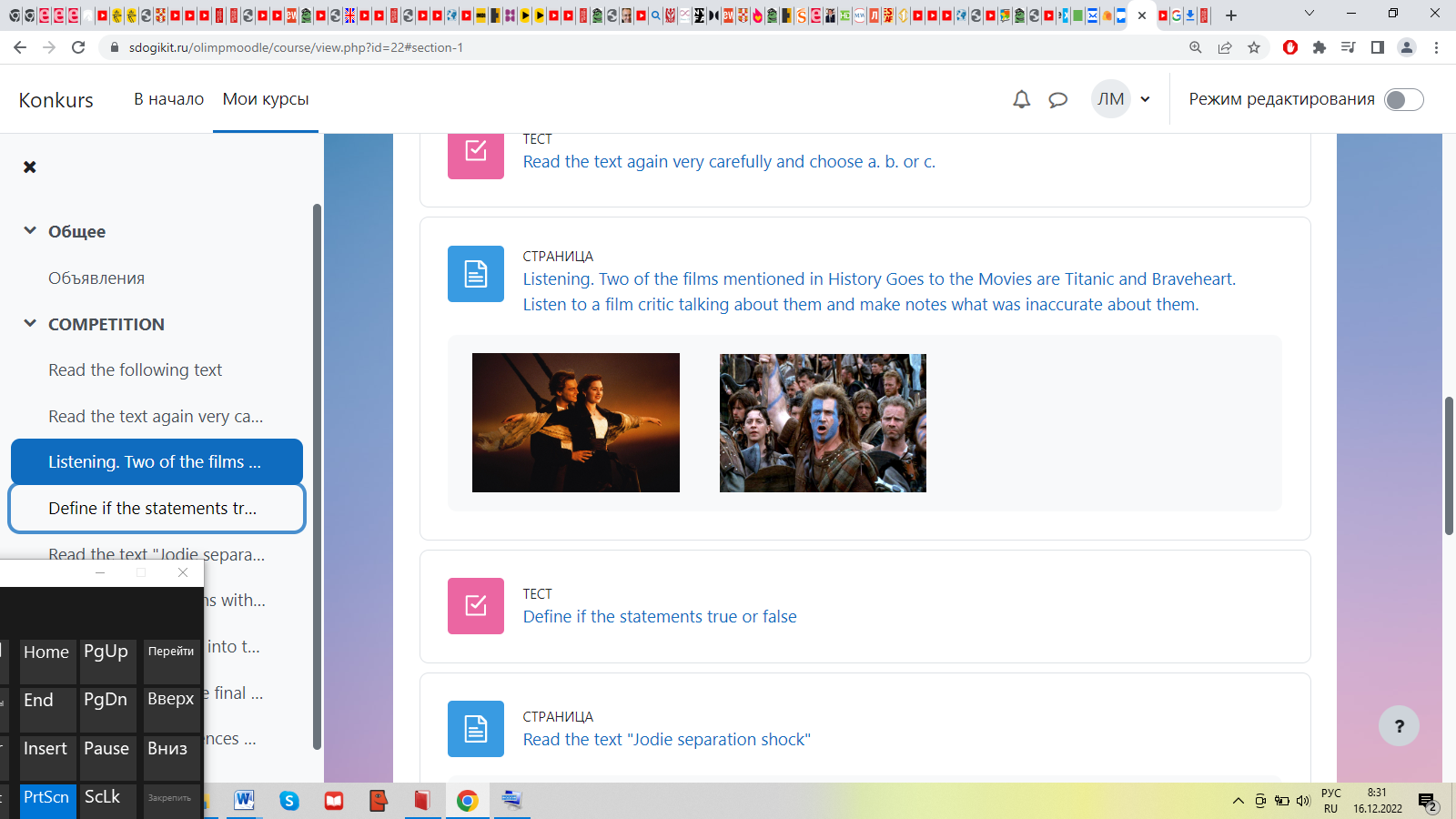The image size is (1456, 819).
Task: Close the course index drawer
Action: [x=30, y=167]
